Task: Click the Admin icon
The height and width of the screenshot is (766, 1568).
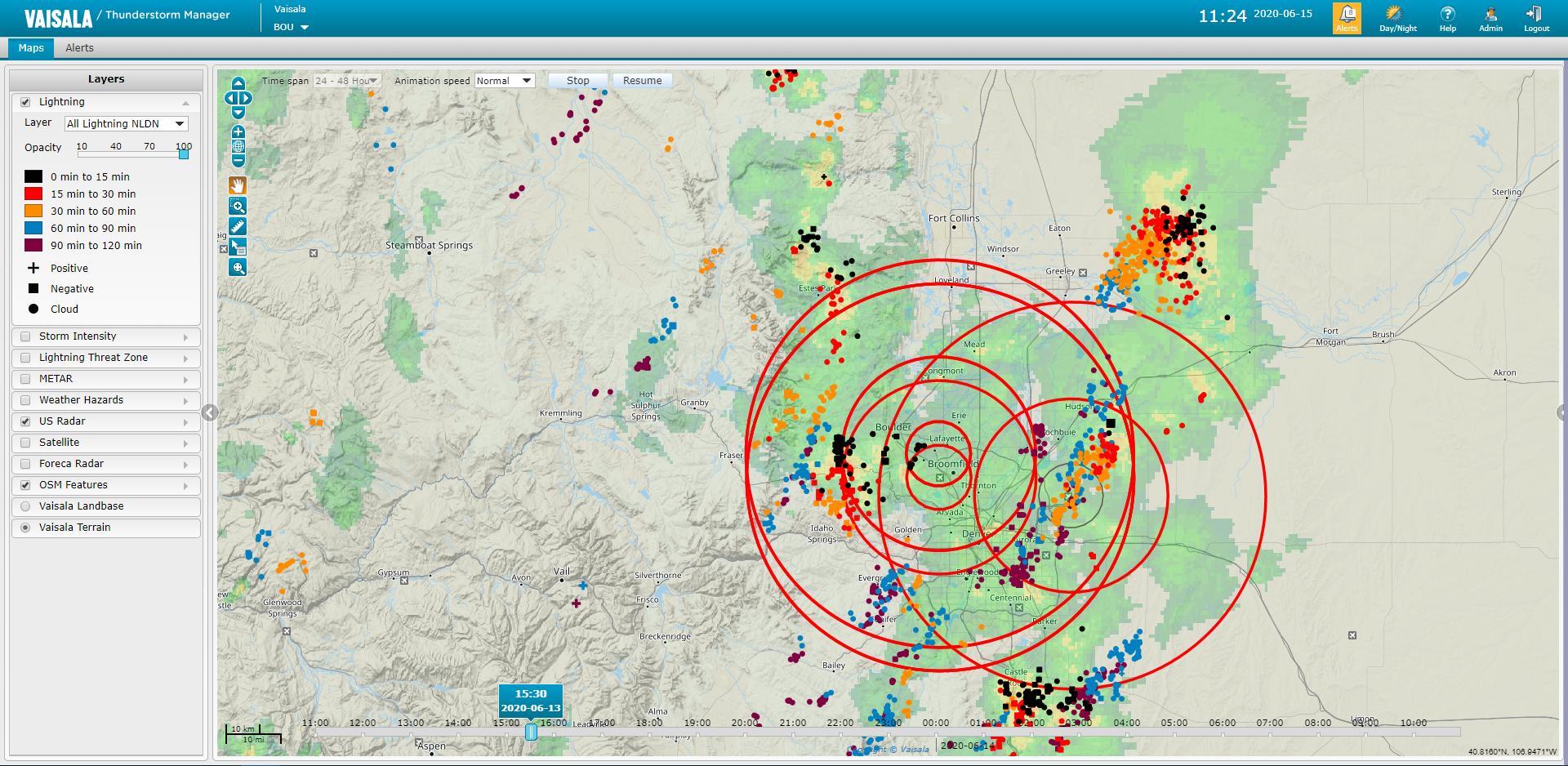Action: [1490, 17]
